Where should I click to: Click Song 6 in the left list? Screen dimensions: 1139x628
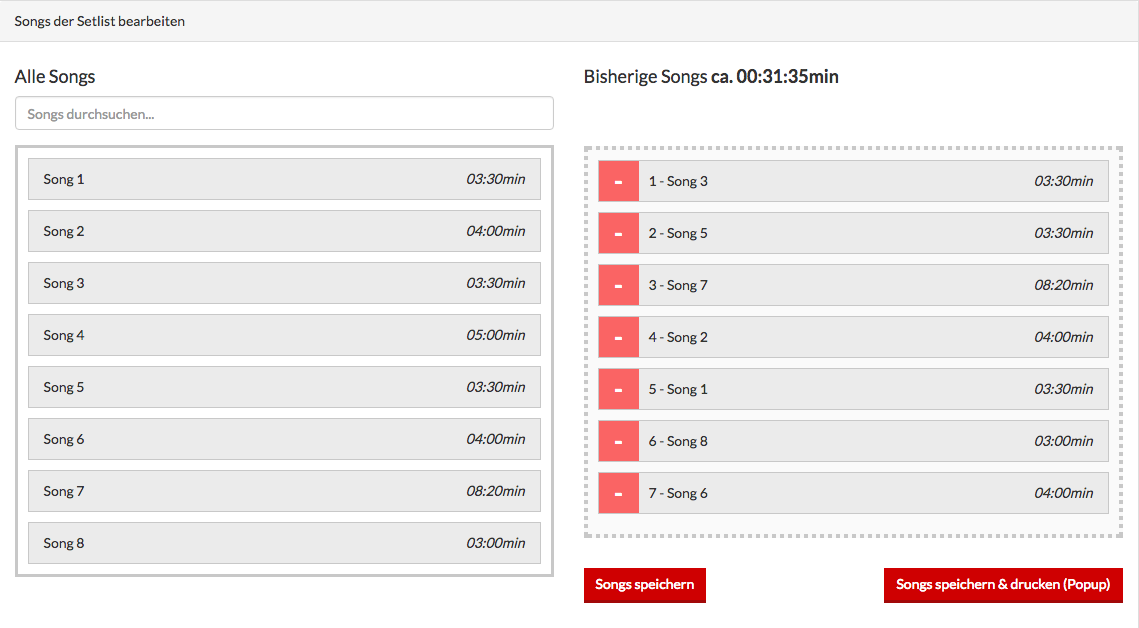pyautogui.click(x=284, y=439)
